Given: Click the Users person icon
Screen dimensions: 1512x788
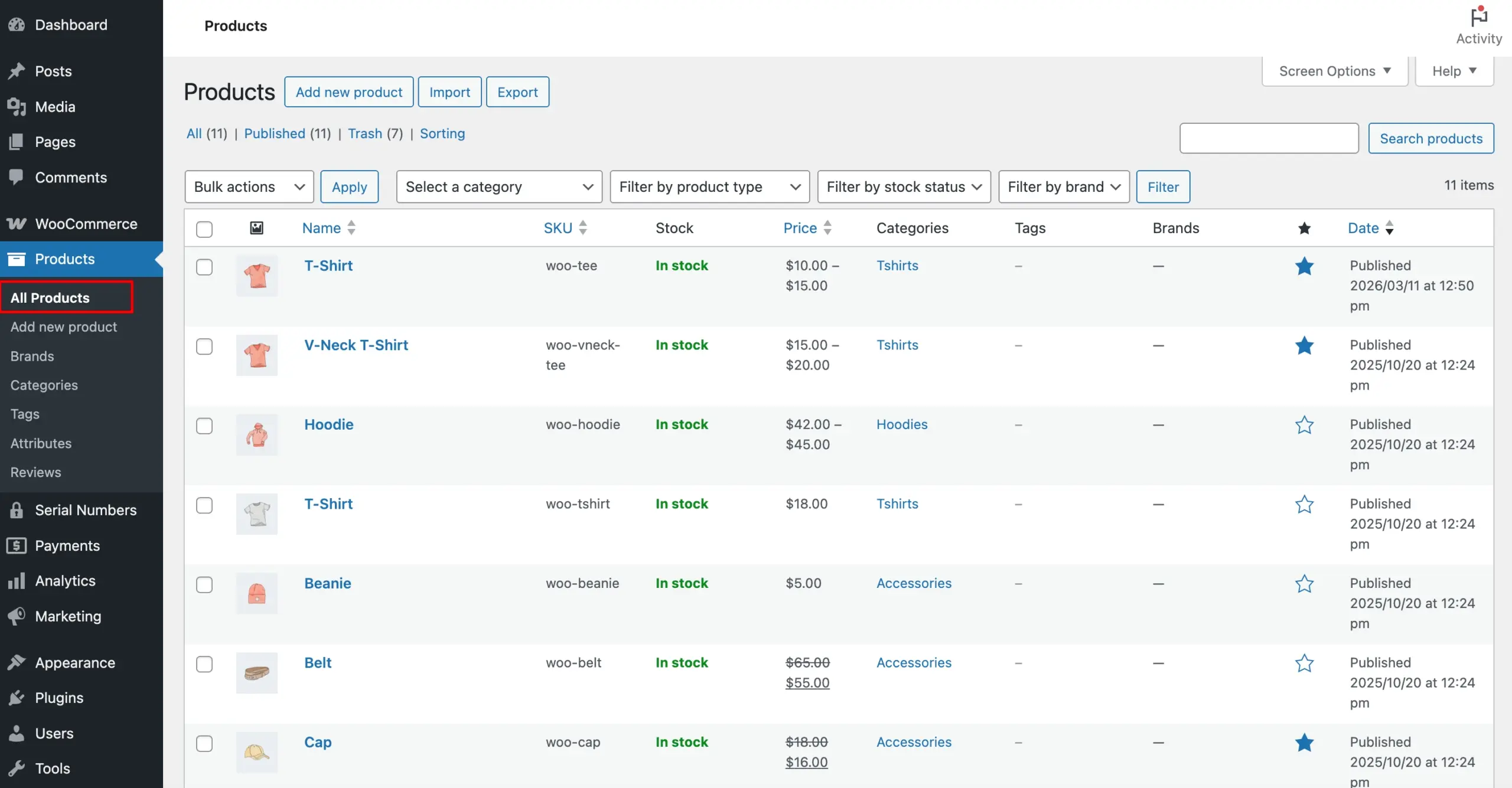Looking at the screenshot, I should [x=17, y=733].
